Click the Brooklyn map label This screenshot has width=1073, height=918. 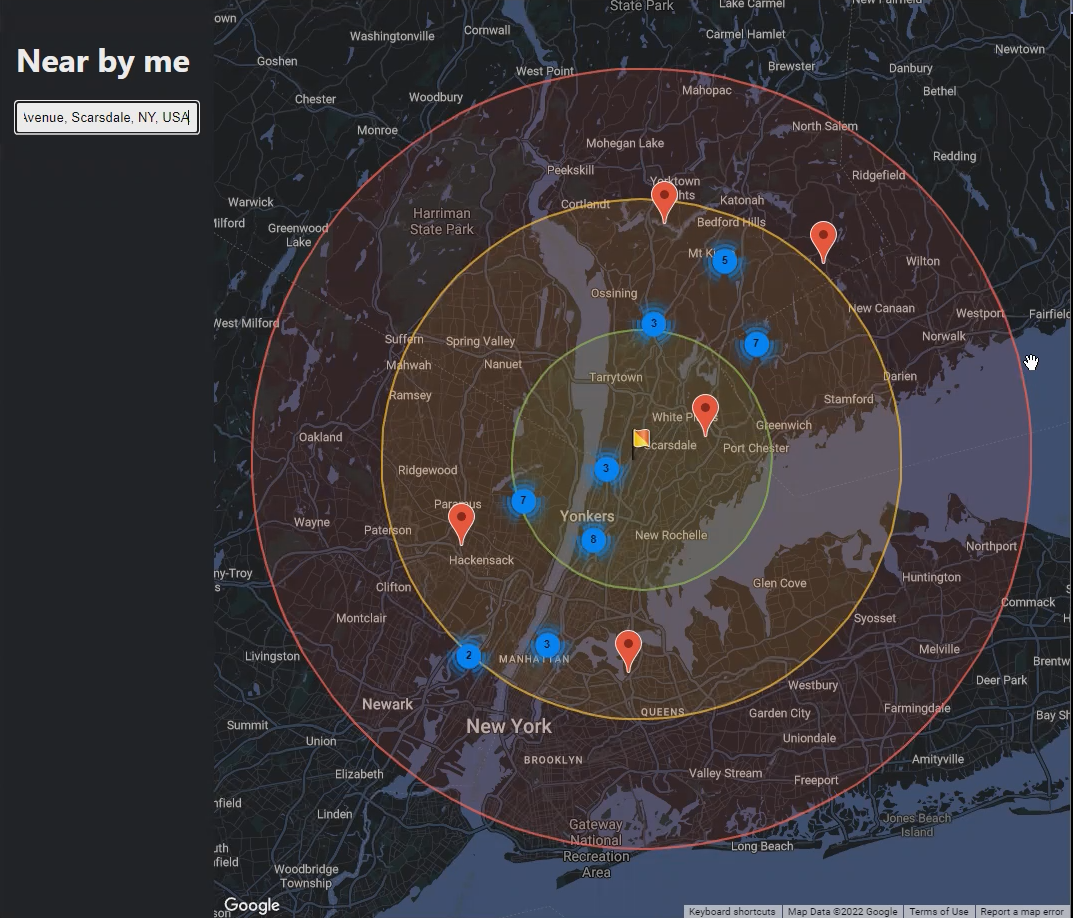click(553, 760)
